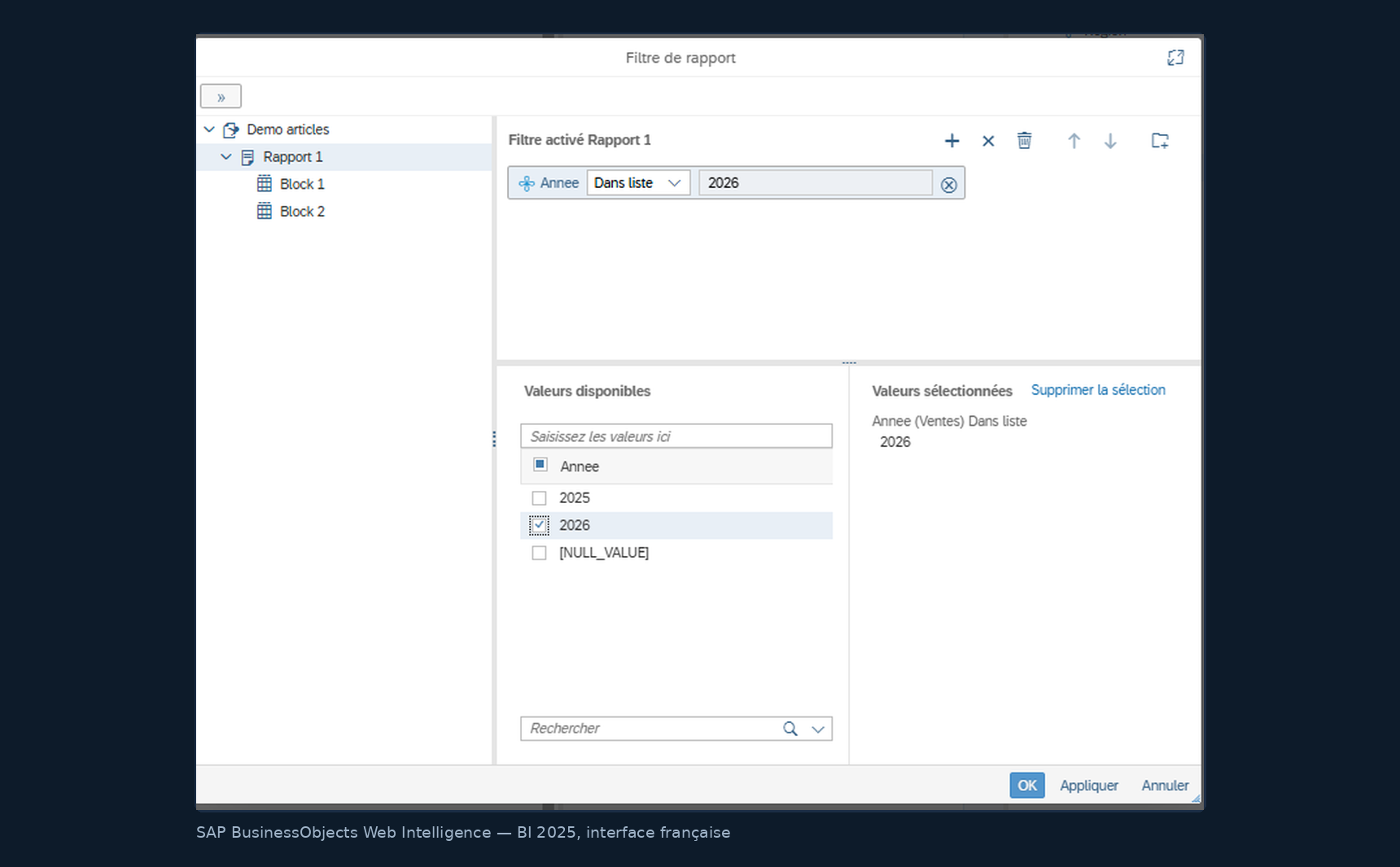Clear the 2026 value with circled X

pyautogui.click(x=948, y=185)
